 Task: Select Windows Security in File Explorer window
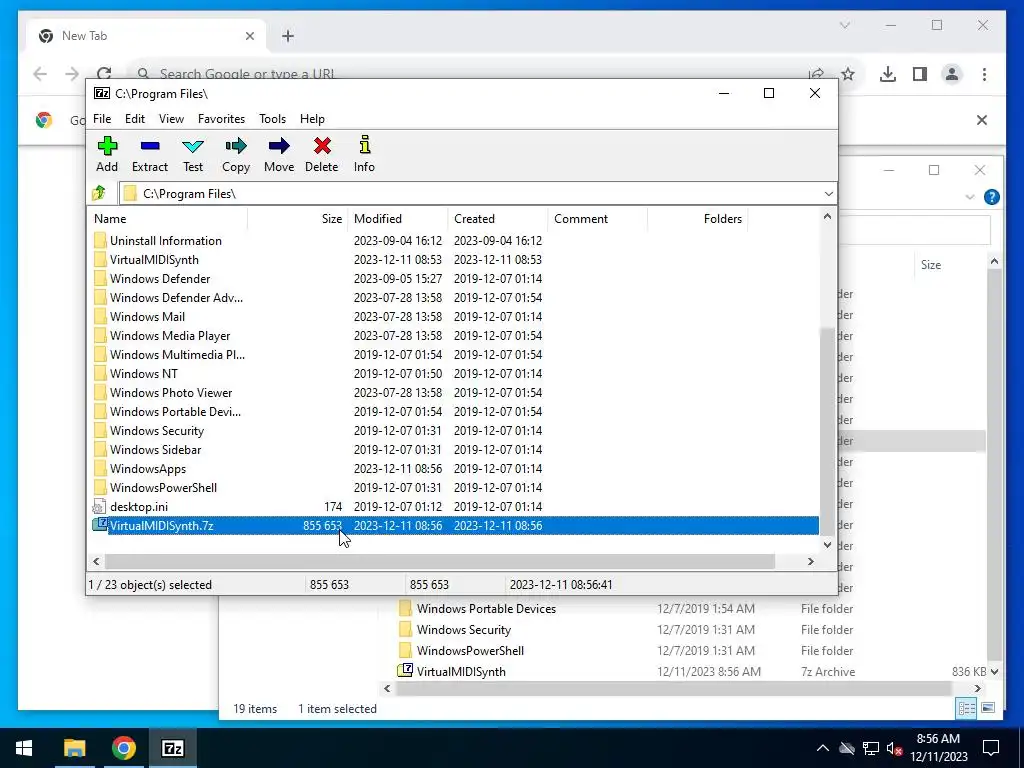point(464,630)
